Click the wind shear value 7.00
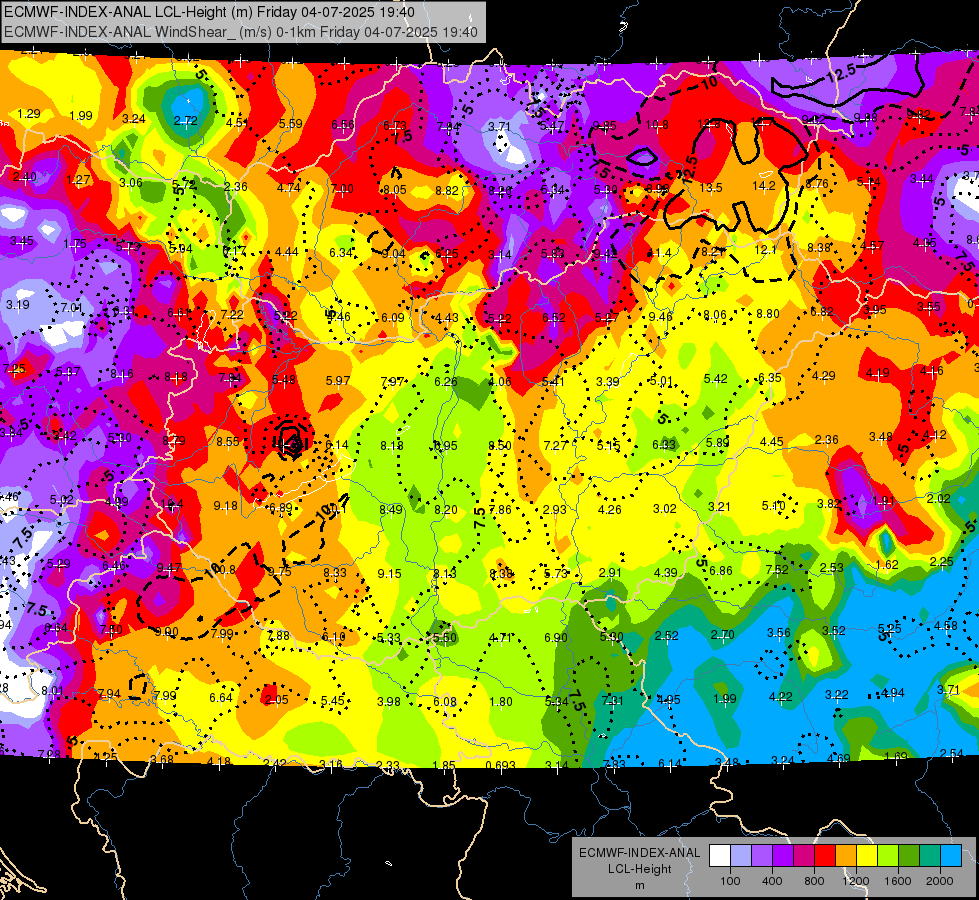This screenshot has height=900, width=979. click(x=342, y=188)
